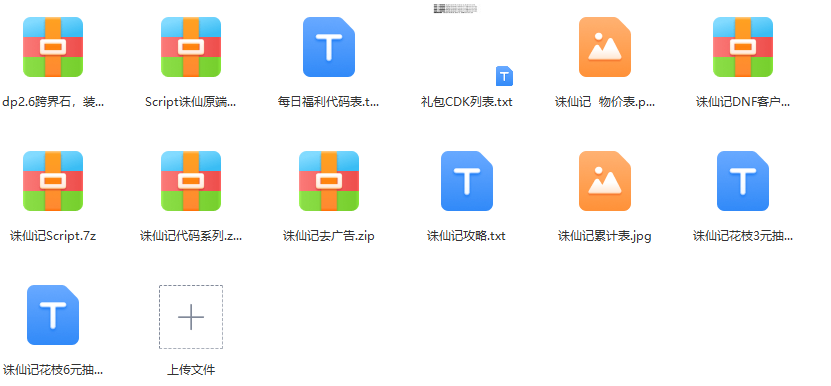This screenshot has width=831, height=386.
Task: Select the 诛仙记代码系列 zip icon
Action: [191, 181]
